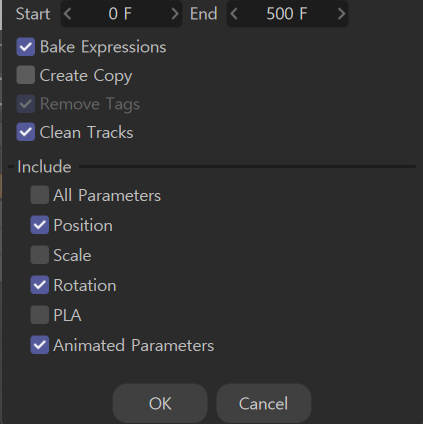Click the Bake Expressions label text
The image size is (423, 424).
(x=103, y=47)
